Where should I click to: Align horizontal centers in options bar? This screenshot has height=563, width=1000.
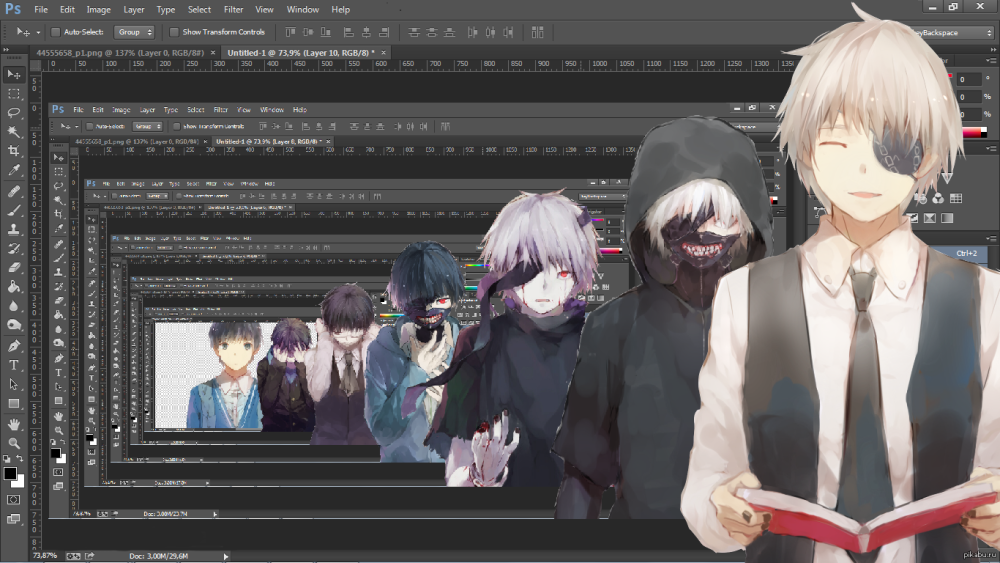tap(367, 32)
